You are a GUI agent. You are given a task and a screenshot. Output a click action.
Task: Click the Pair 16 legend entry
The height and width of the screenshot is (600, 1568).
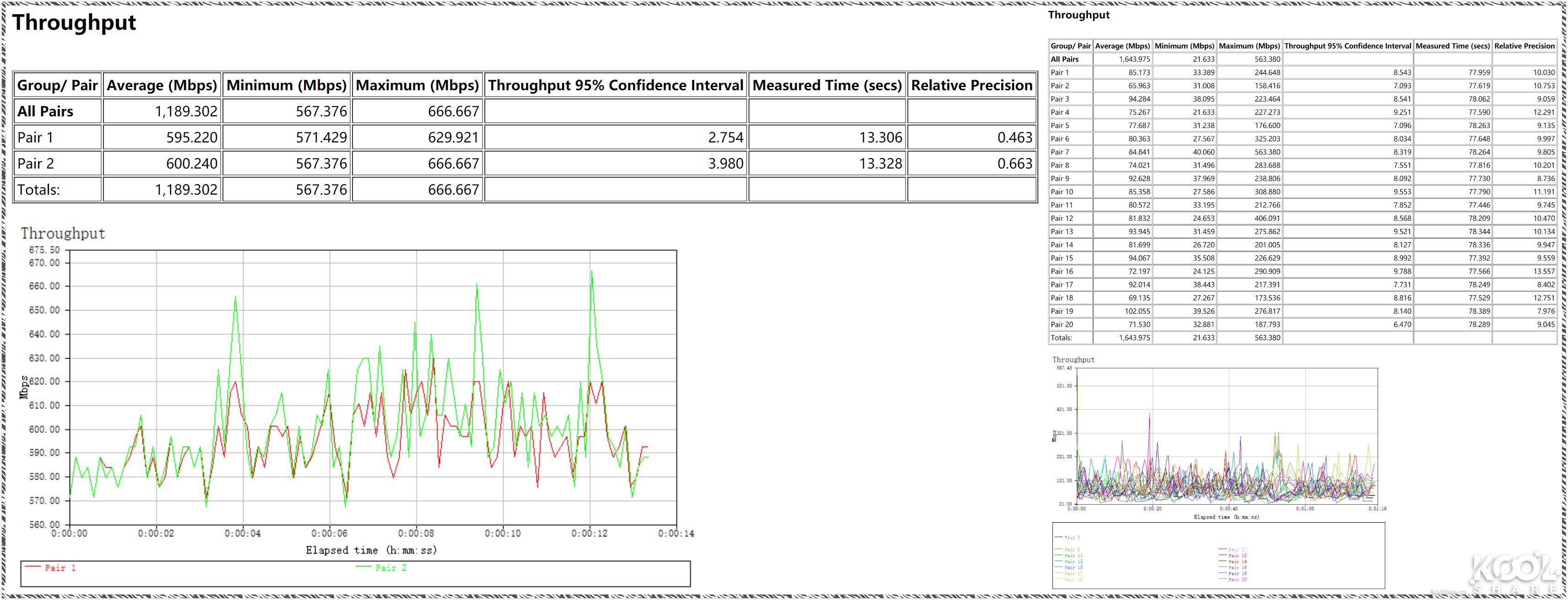coord(1237,568)
